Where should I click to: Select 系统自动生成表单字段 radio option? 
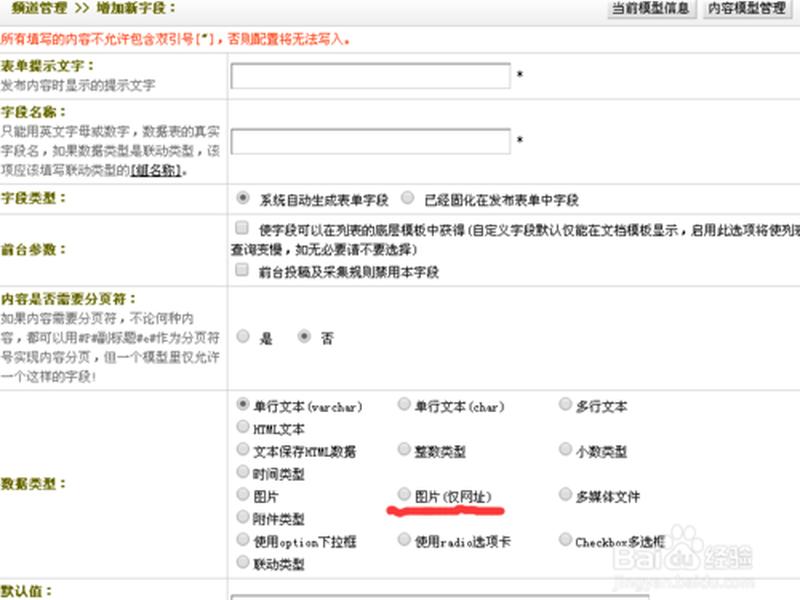click(x=243, y=197)
